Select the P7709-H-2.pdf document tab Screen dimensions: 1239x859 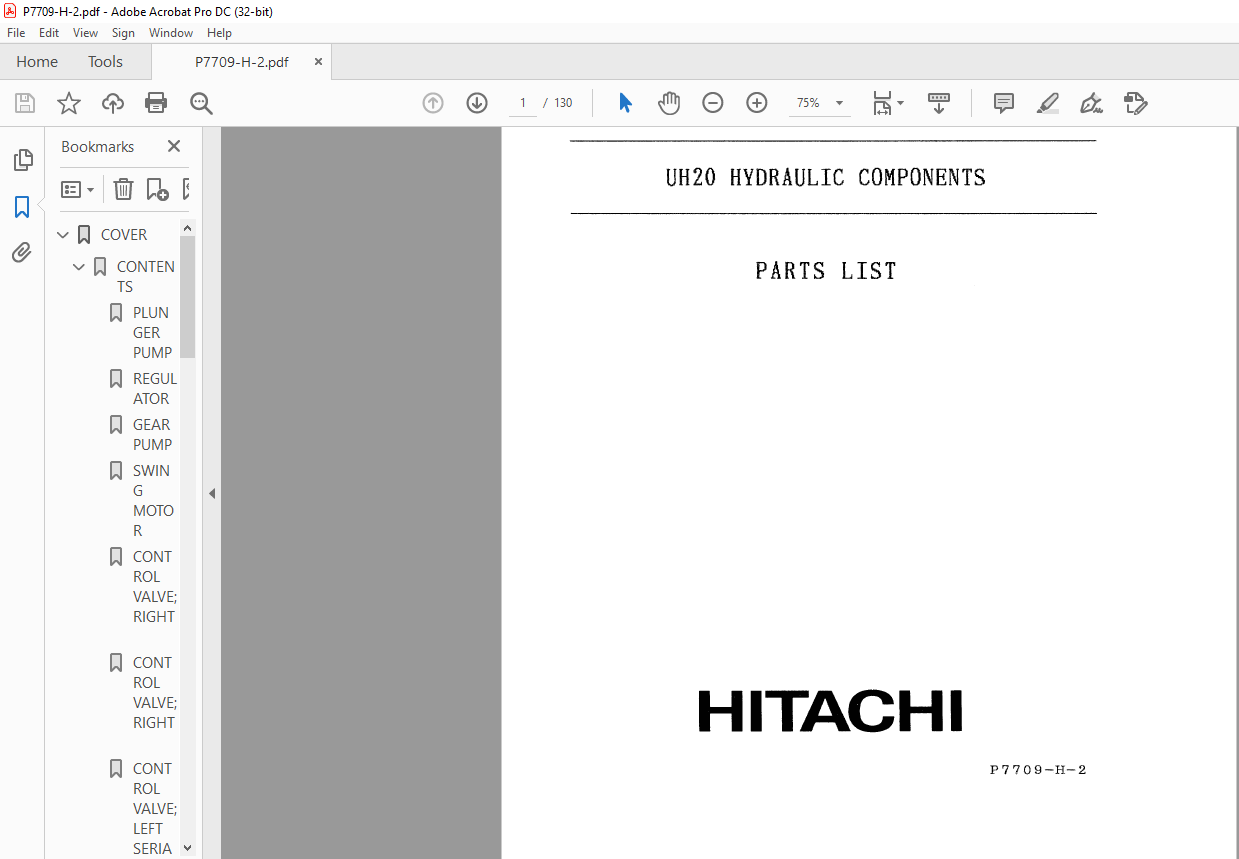click(241, 62)
